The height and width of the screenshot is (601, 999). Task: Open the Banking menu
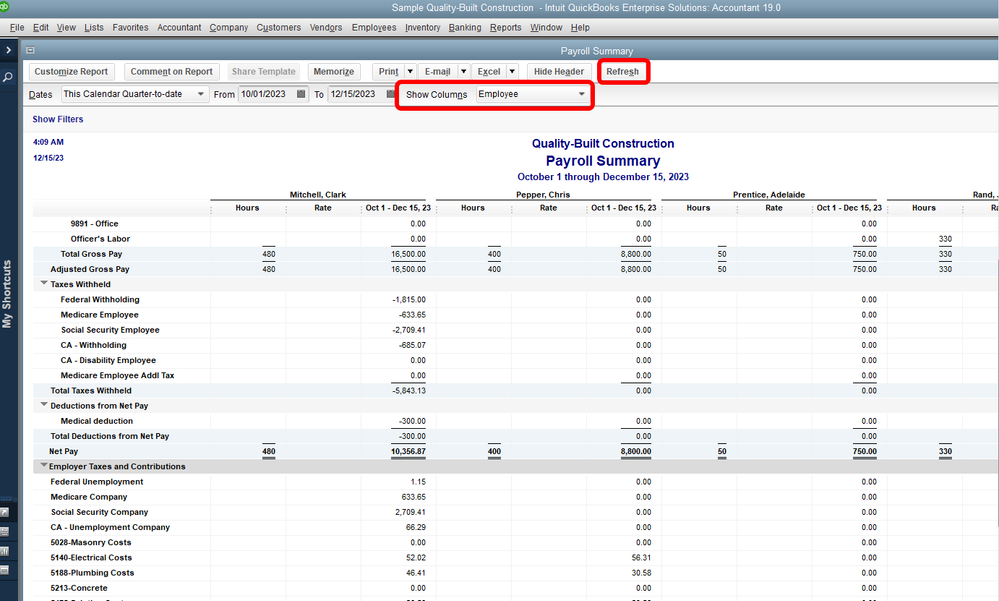pos(464,27)
